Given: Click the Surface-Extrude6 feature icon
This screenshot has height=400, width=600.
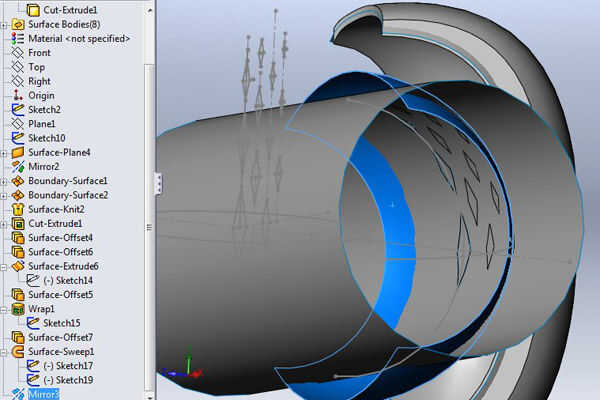Looking at the screenshot, I should tap(18, 266).
